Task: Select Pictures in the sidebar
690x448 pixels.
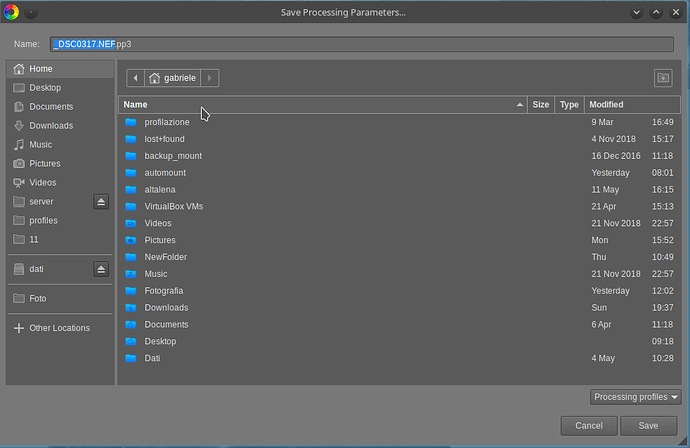Action: click(x=44, y=164)
